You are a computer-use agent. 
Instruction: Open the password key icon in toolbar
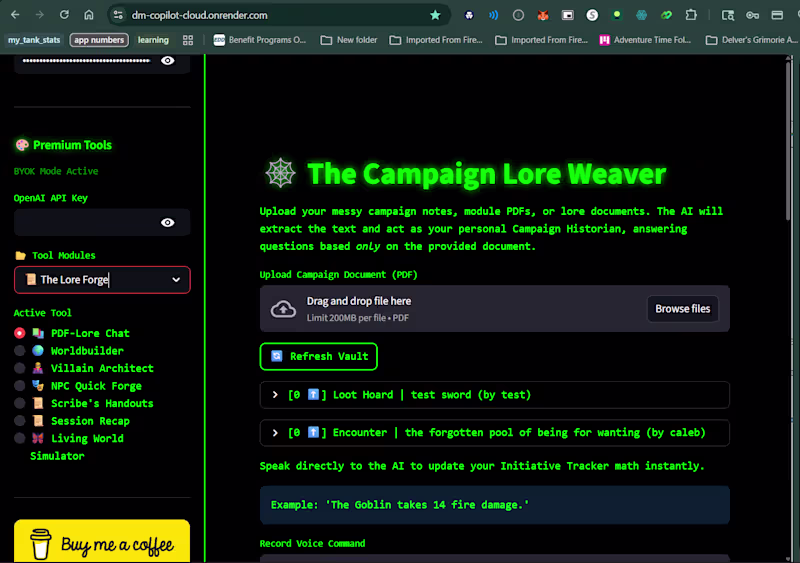[753, 15]
